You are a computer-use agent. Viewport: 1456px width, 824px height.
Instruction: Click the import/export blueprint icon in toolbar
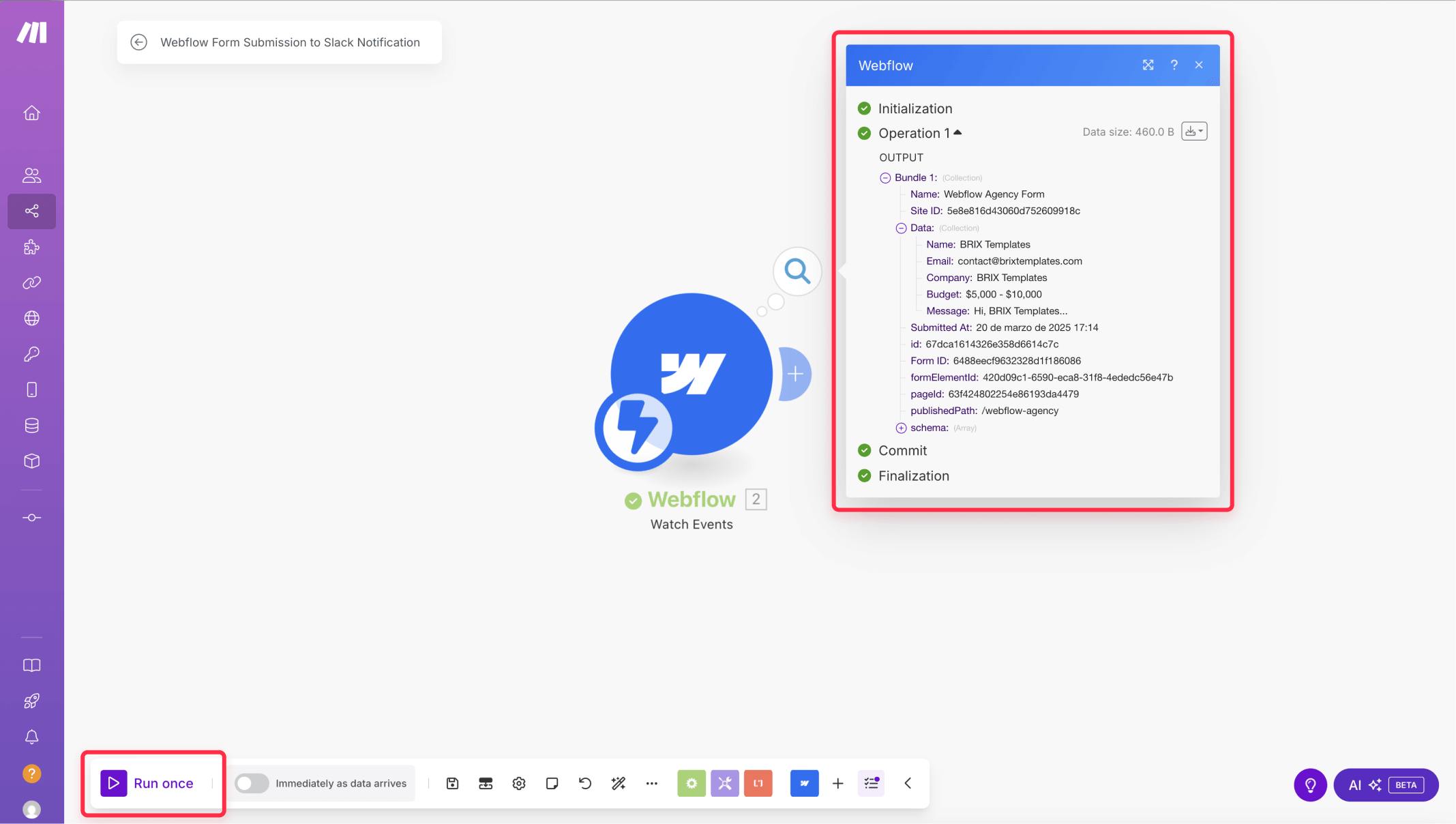[x=486, y=783]
